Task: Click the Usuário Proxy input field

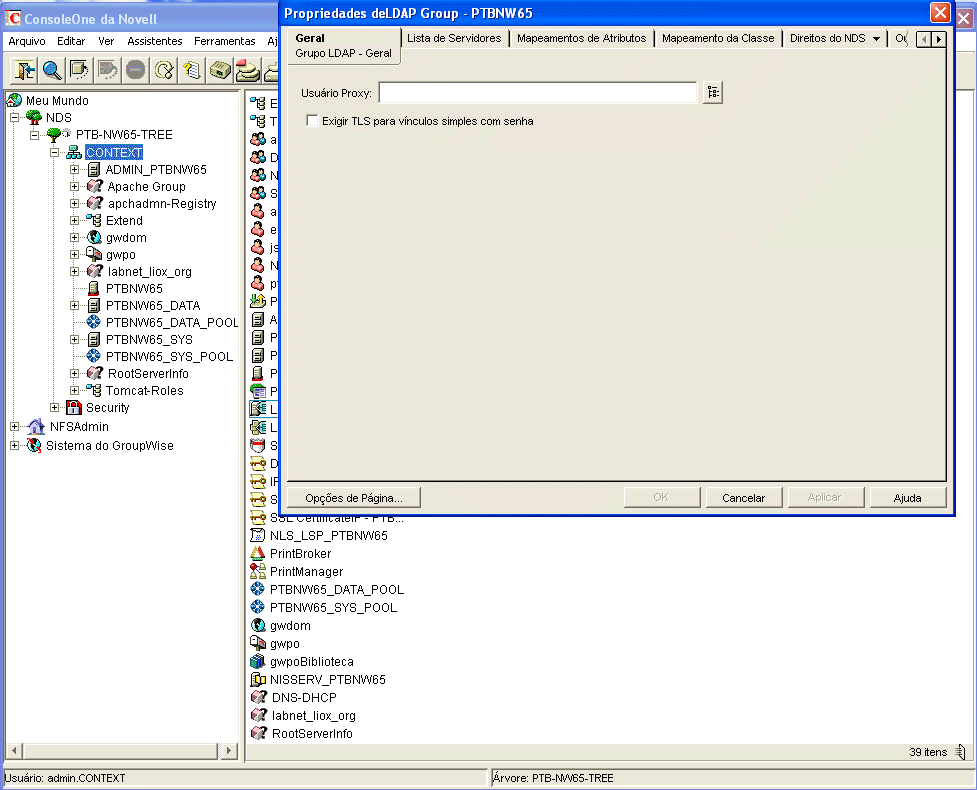Action: point(538,93)
